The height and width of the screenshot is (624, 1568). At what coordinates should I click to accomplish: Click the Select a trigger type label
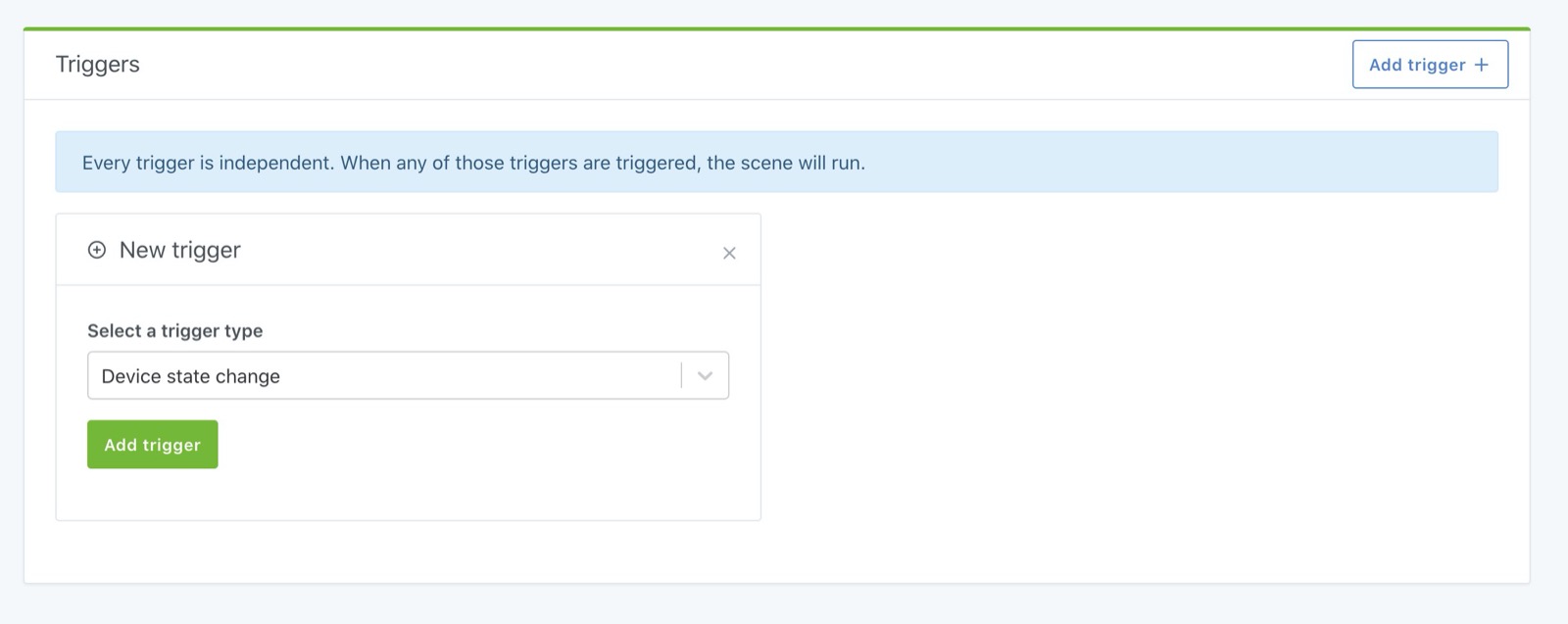click(175, 331)
